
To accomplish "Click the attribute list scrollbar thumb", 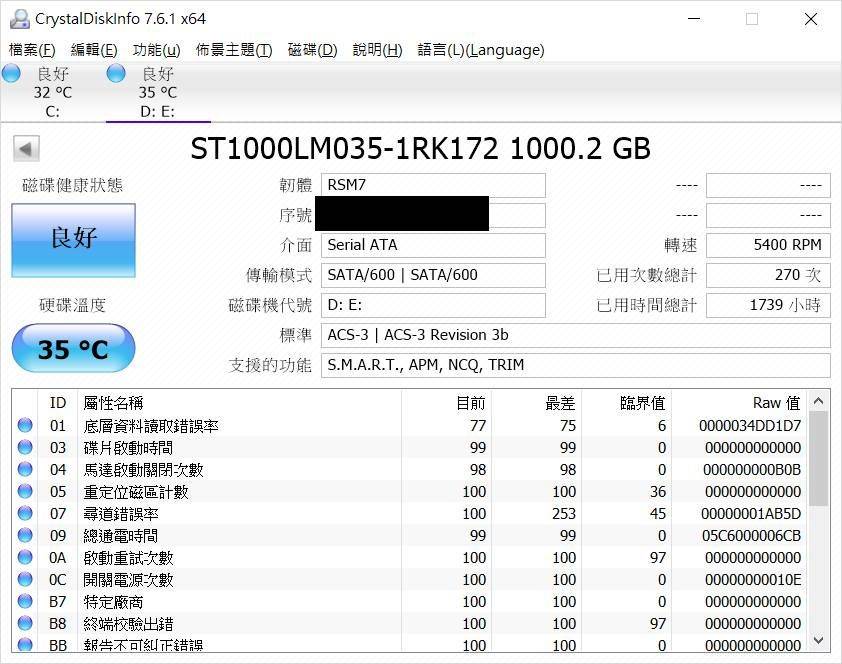I will (818, 458).
